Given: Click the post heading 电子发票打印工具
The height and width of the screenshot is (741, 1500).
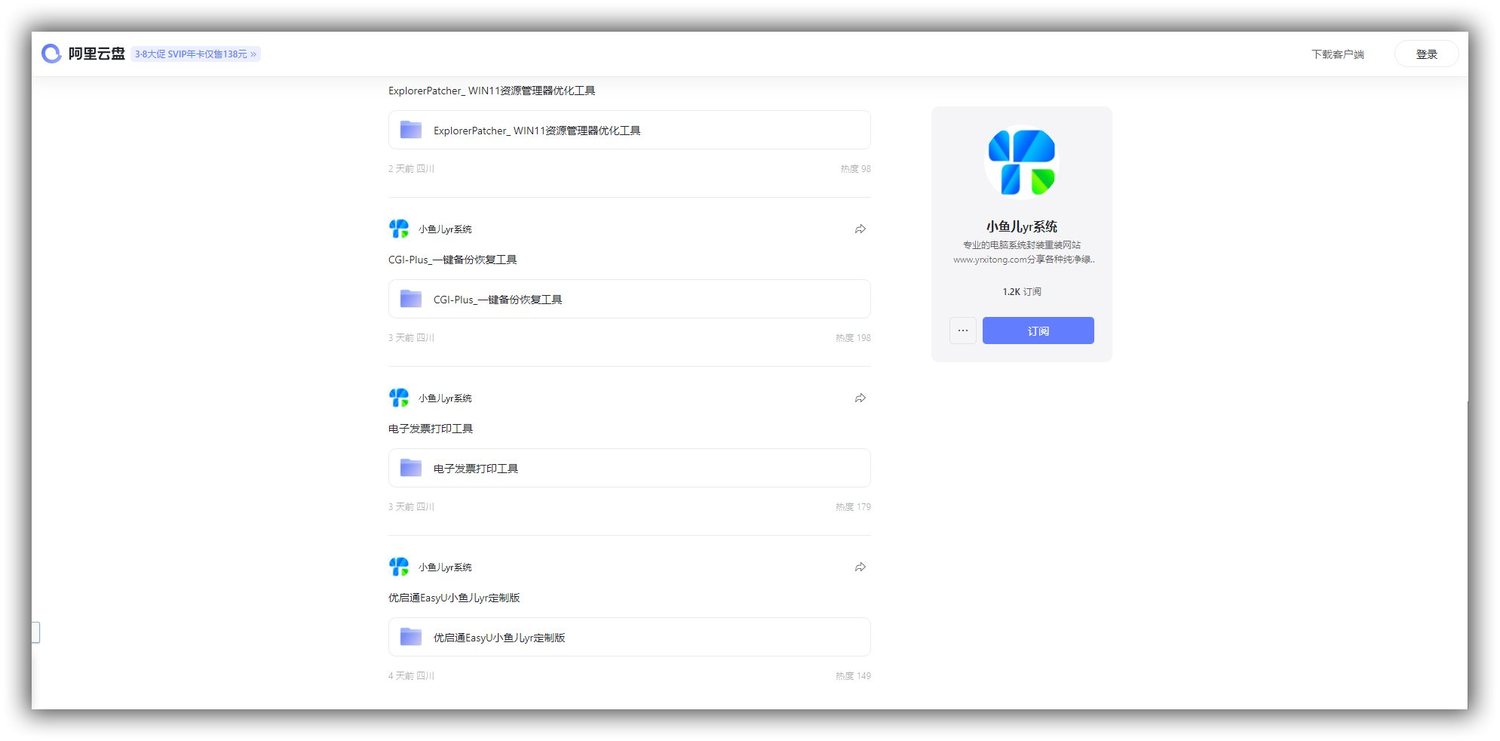Looking at the screenshot, I should coord(431,429).
